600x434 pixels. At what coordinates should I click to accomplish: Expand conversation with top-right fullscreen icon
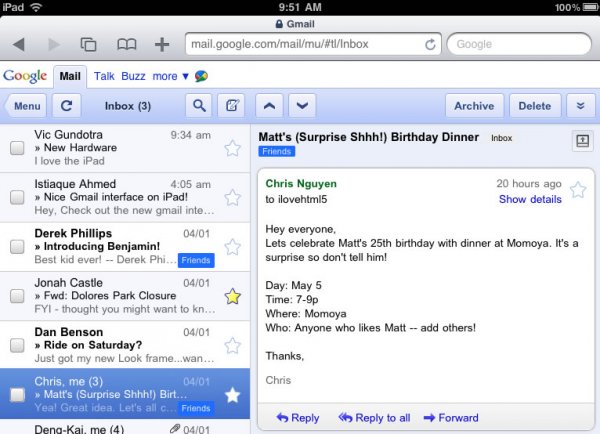point(582,141)
